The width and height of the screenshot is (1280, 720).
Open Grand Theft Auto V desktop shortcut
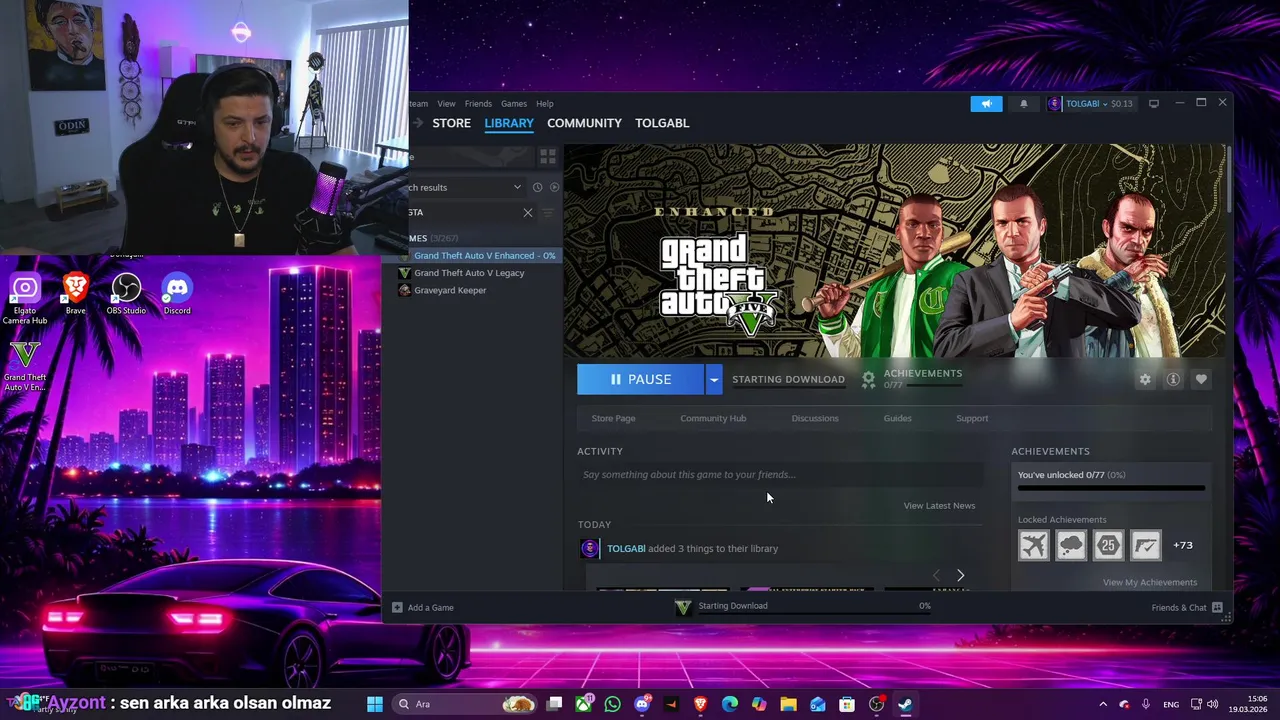[x=25, y=366]
